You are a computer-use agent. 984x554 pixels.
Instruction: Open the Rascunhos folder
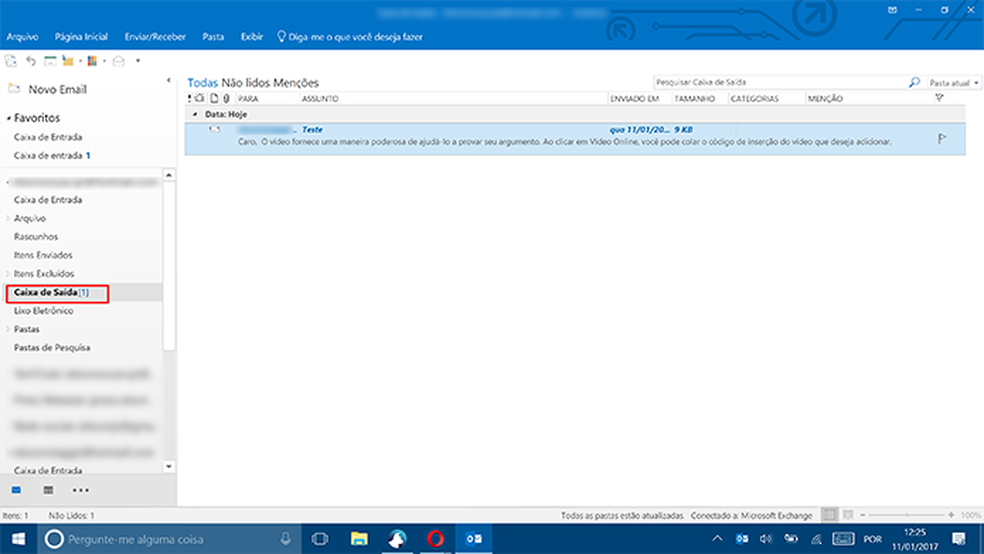pos(36,237)
